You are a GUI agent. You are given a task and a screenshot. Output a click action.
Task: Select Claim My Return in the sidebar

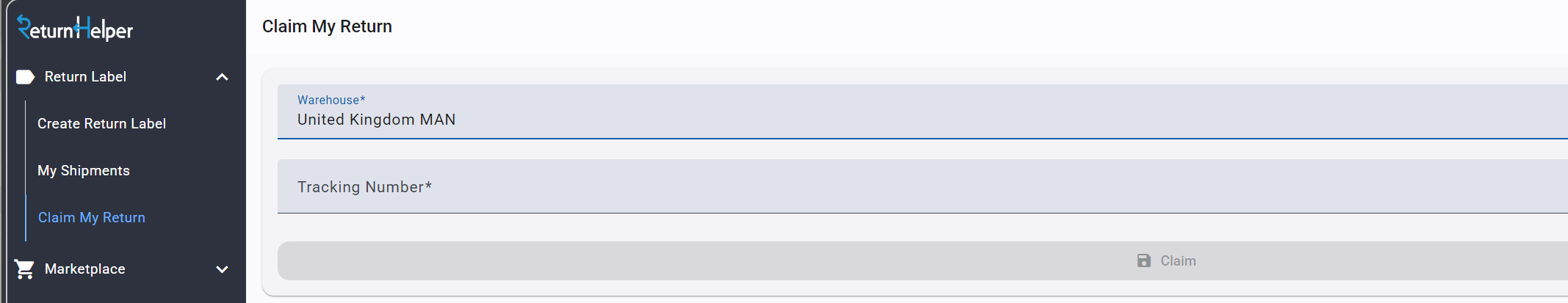tap(92, 218)
